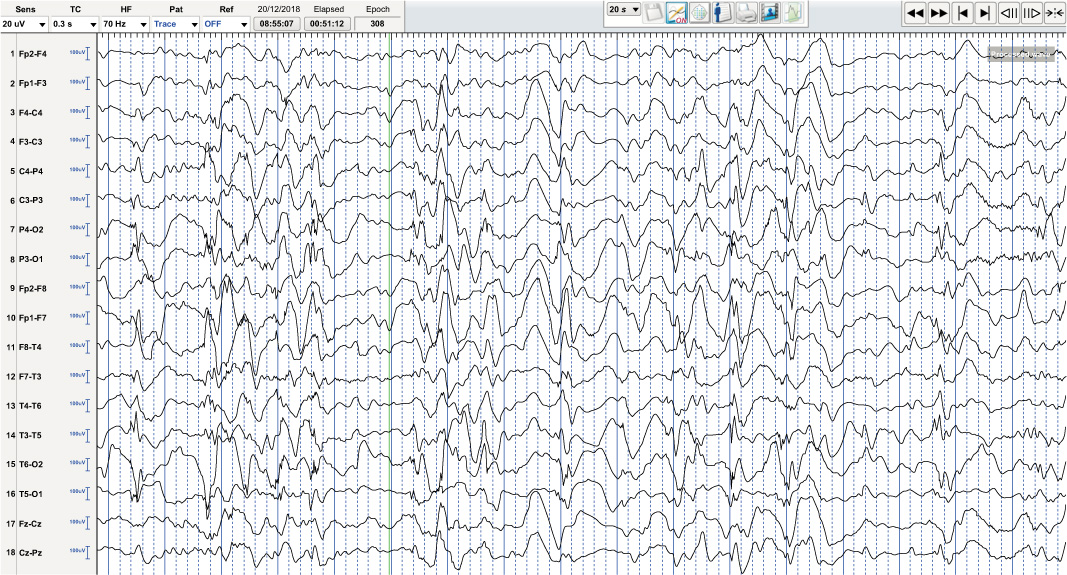Select channel label F7-T3
Screen dimensions: 1067x575
click(x=30, y=376)
